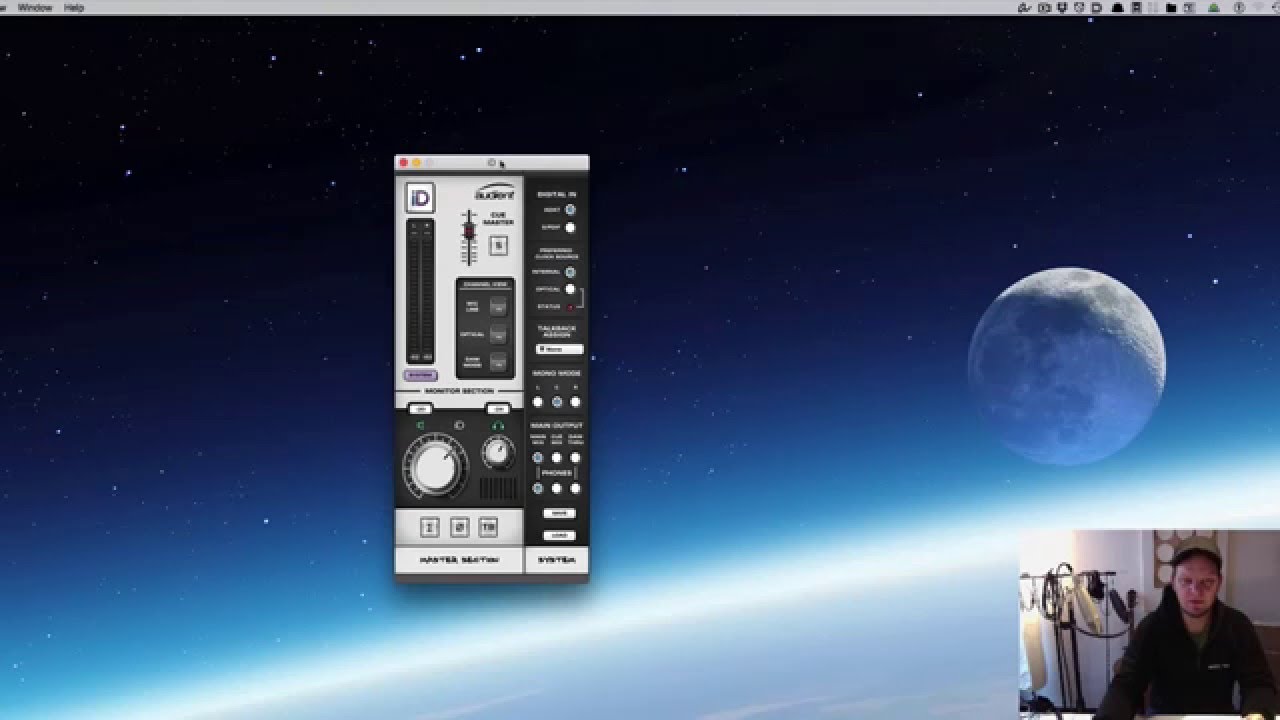Screen dimensions: 1280x720
Task: Toggle the TB talkback button
Action: pos(488,527)
